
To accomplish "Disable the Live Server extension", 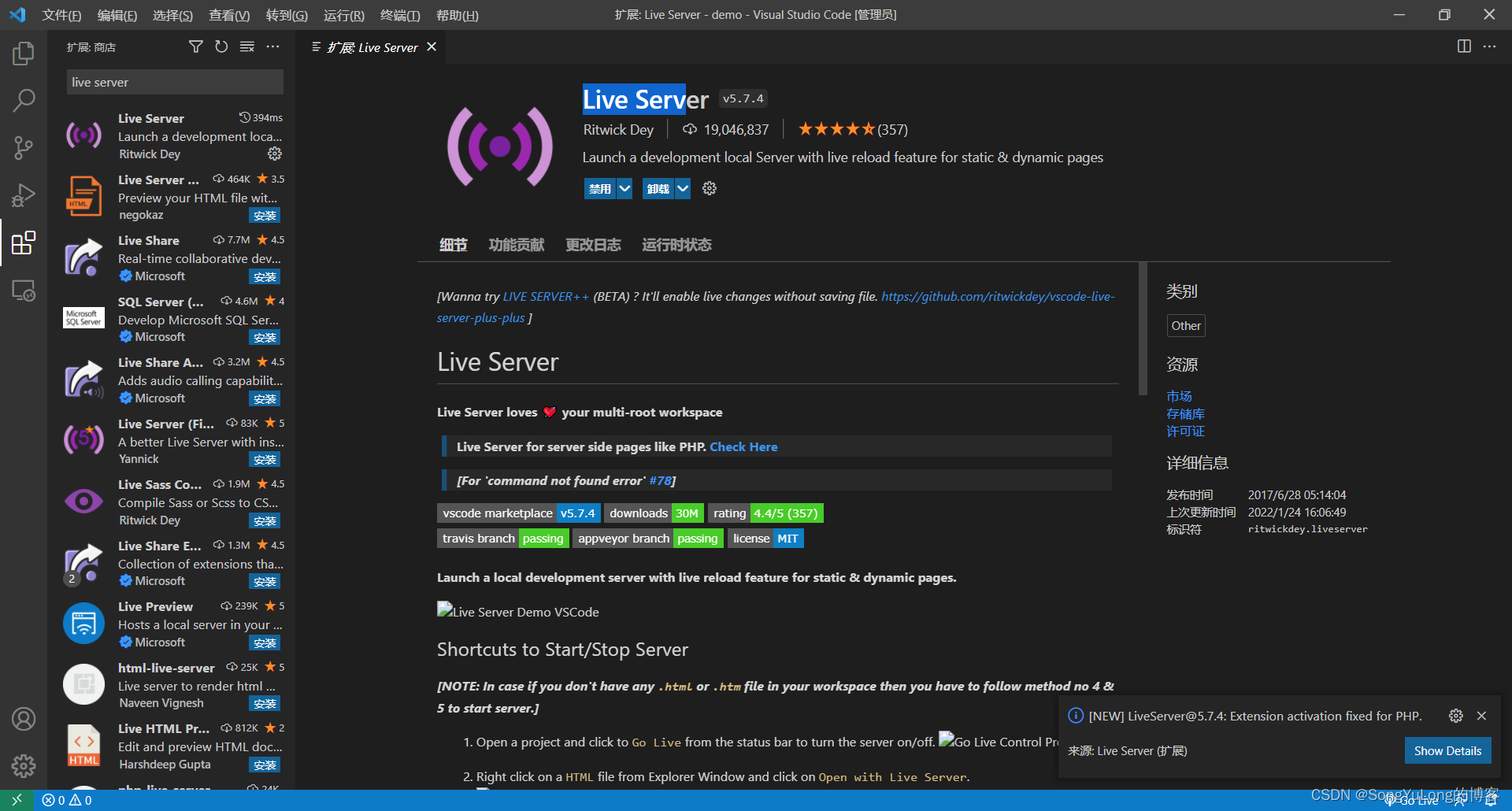I will (600, 188).
